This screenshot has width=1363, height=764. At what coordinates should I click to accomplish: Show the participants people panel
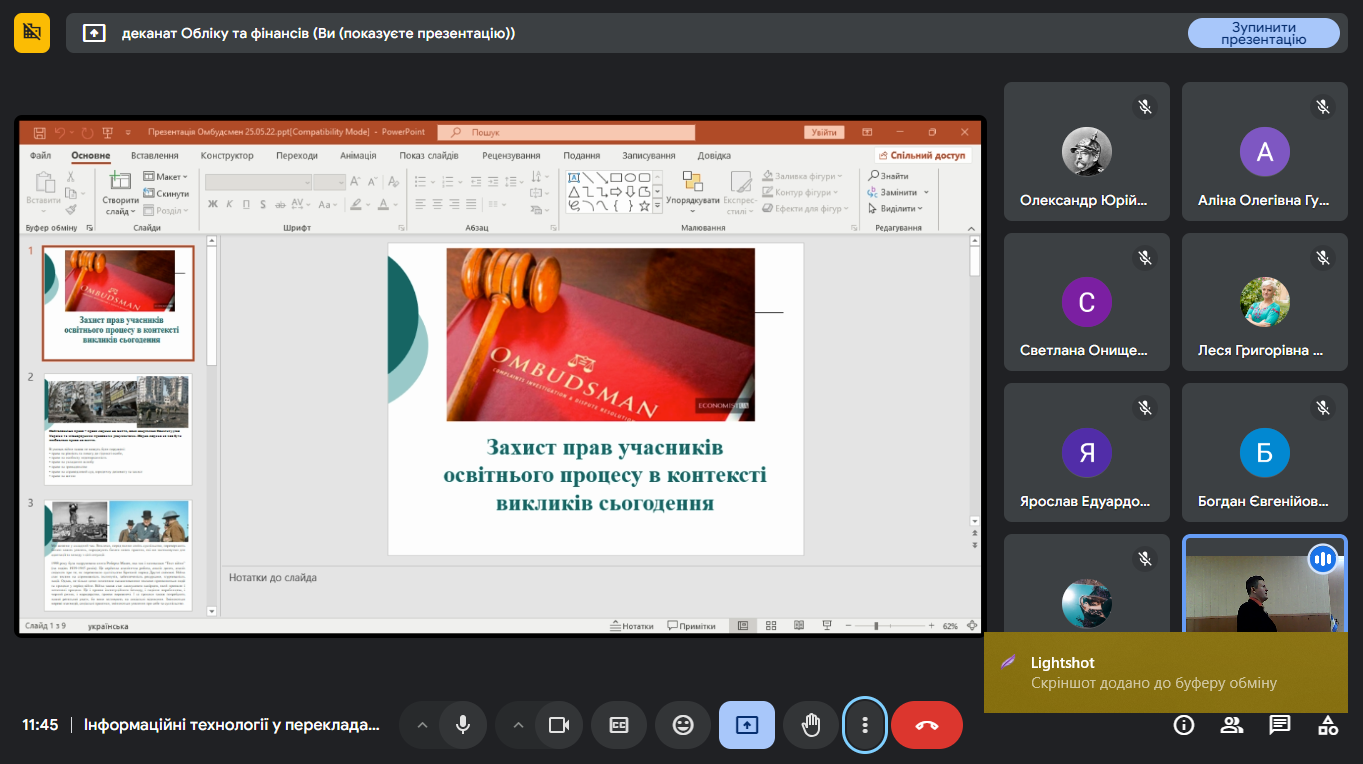pyautogui.click(x=1232, y=725)
